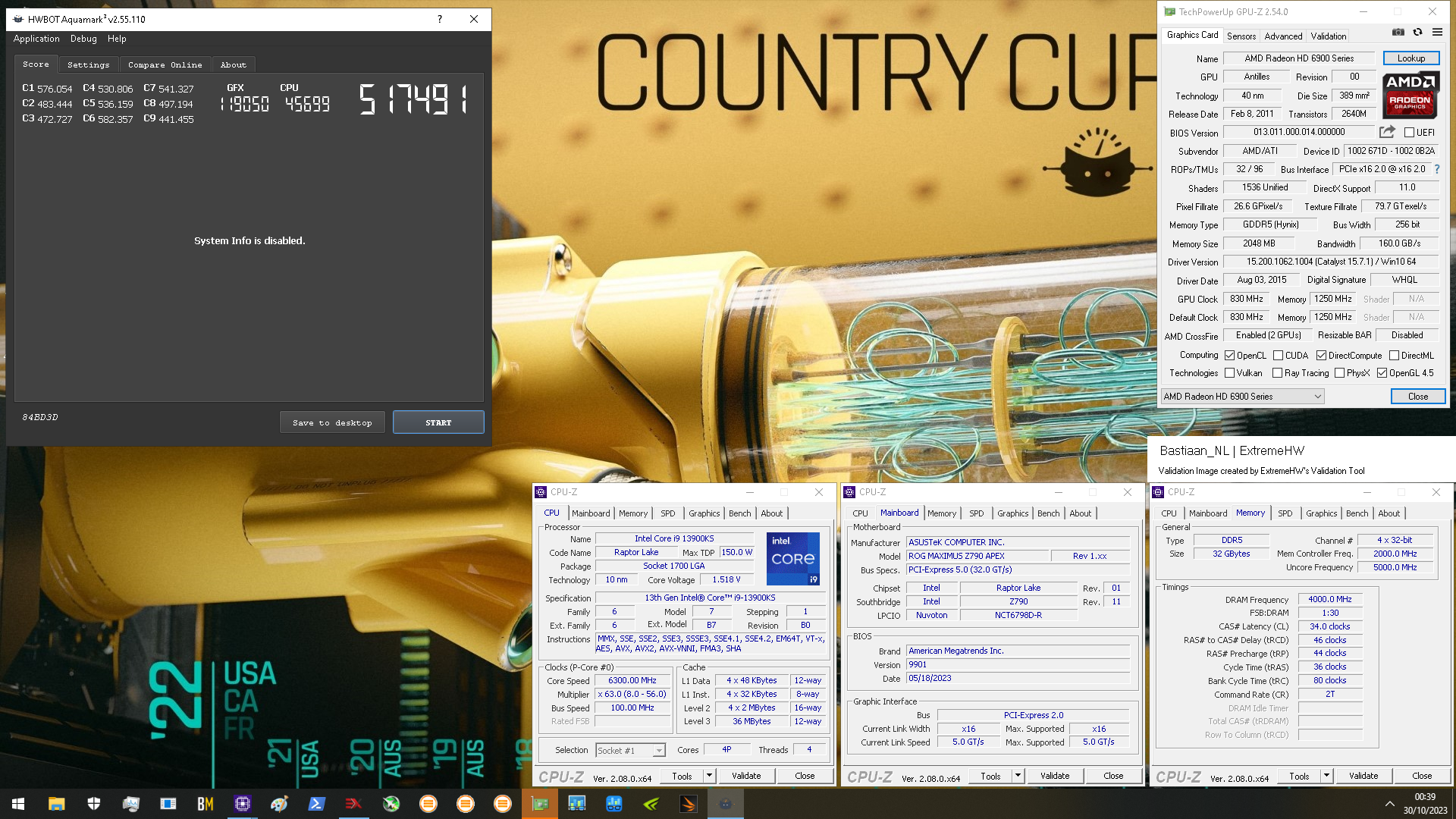The width and height of the screenshot is (1456, 819).
Task: Click the Aquamark total score 517491
Action: [414, 99]
